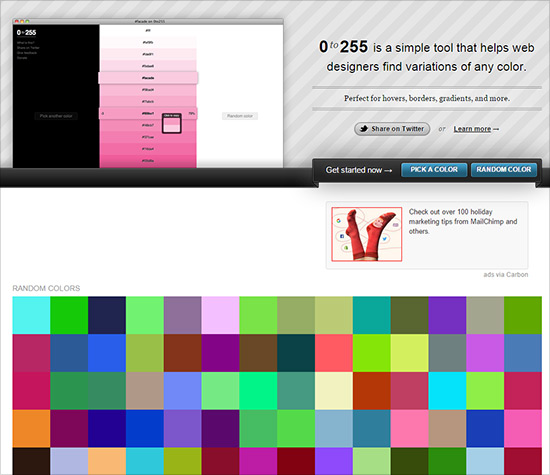Click the Share on Twitter button
Viewport: 550px width, 475px height.
tap(392, 129)
